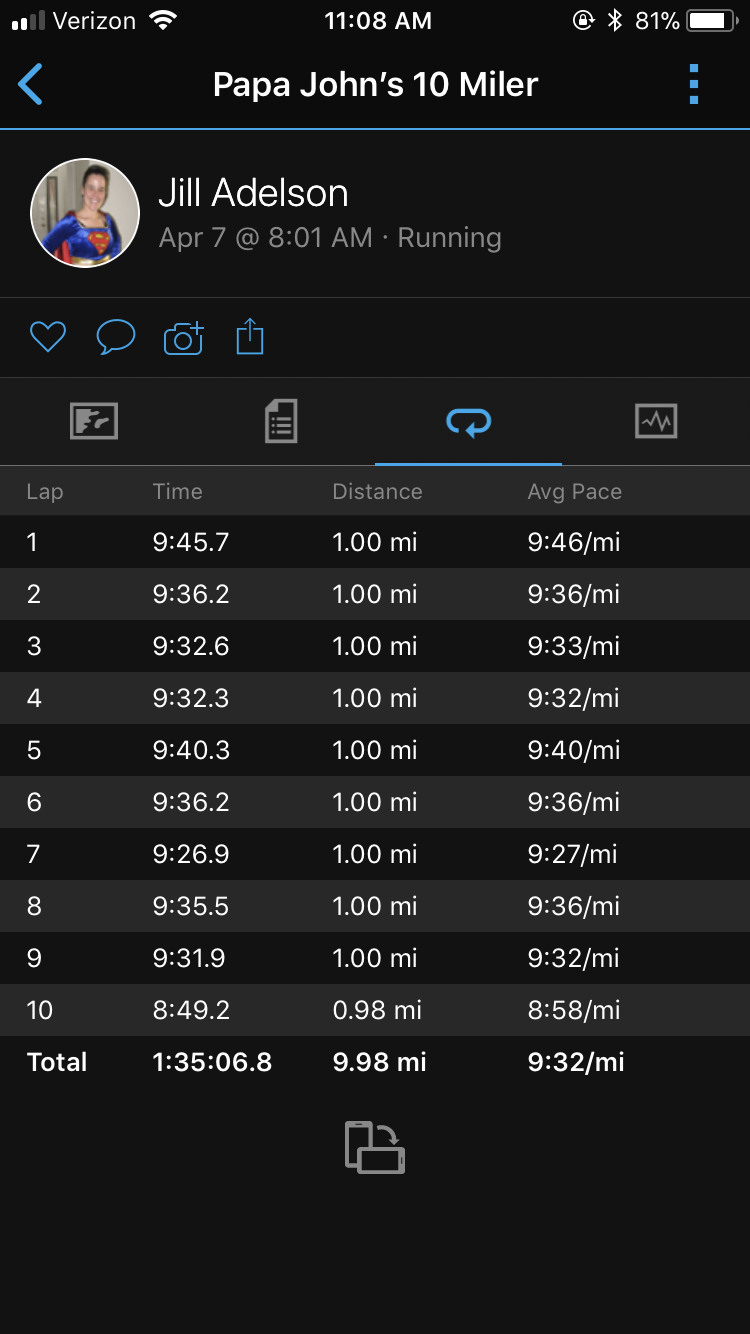Image resolution: width=750 pixels, height=1334 pixels.
Task: Open the three-dot more options menu
Action: click(694, 85)
